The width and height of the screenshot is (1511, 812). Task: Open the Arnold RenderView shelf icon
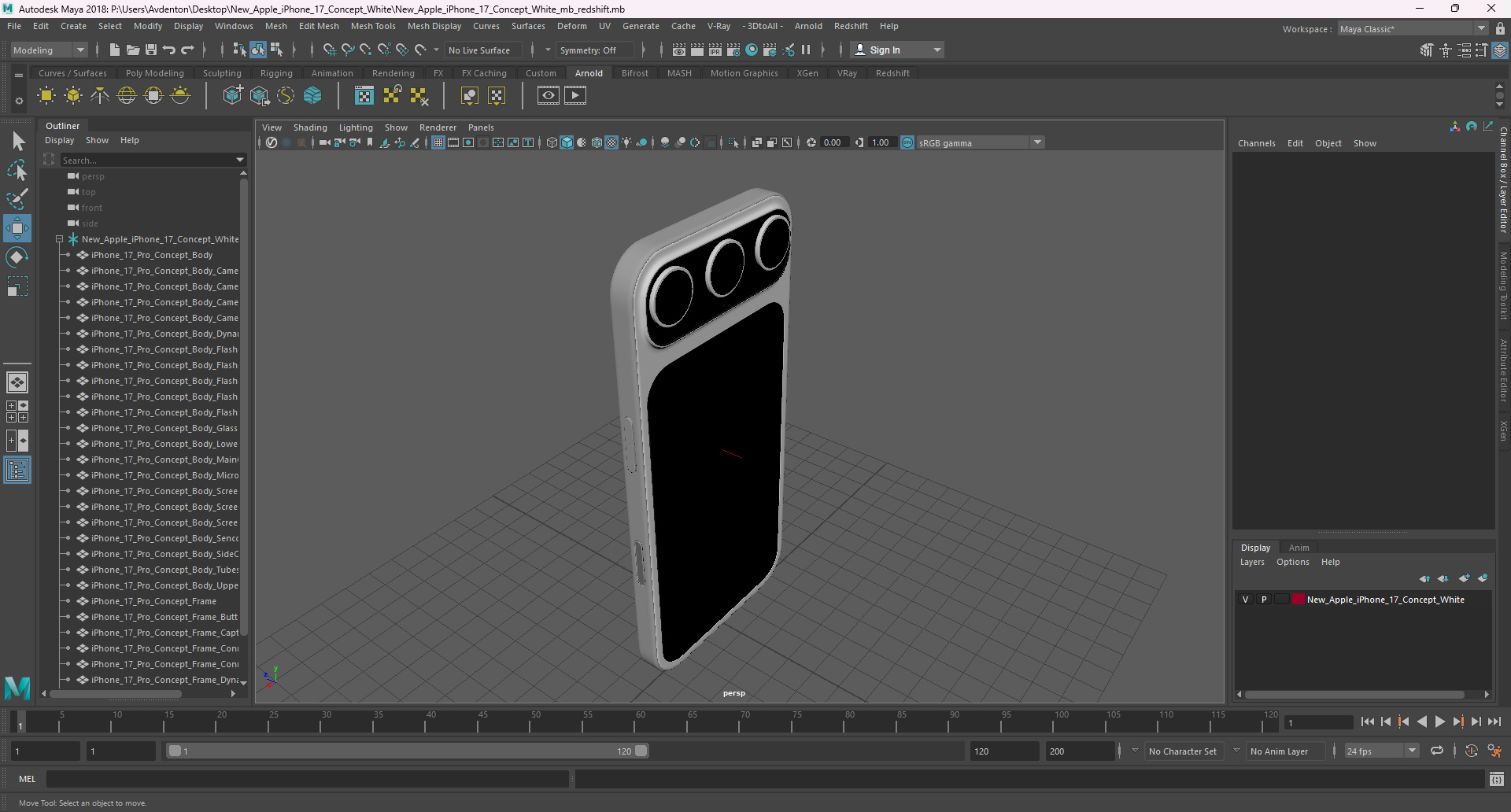click(549, 96)
